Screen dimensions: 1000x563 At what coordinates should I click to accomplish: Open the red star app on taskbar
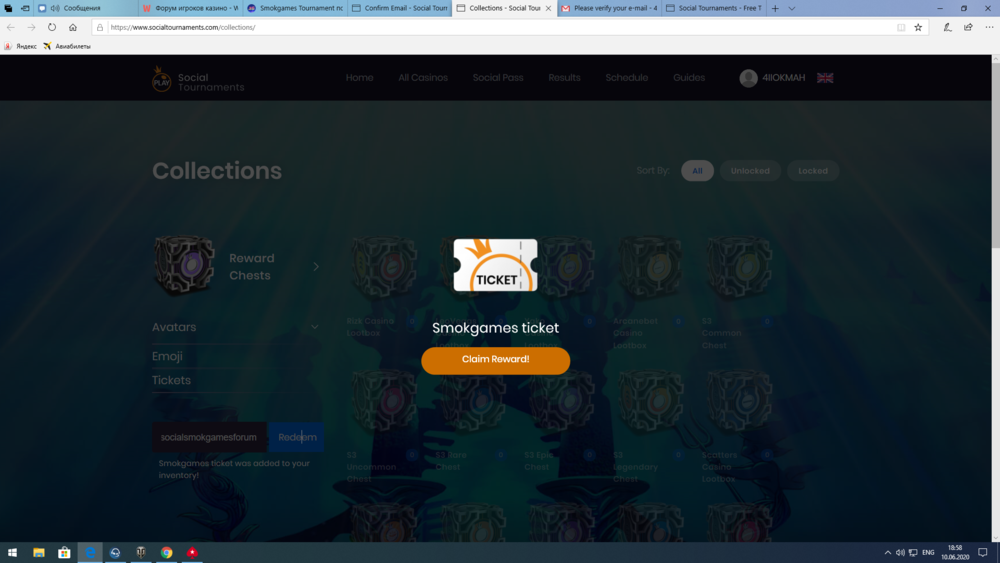tap(192, 553)
